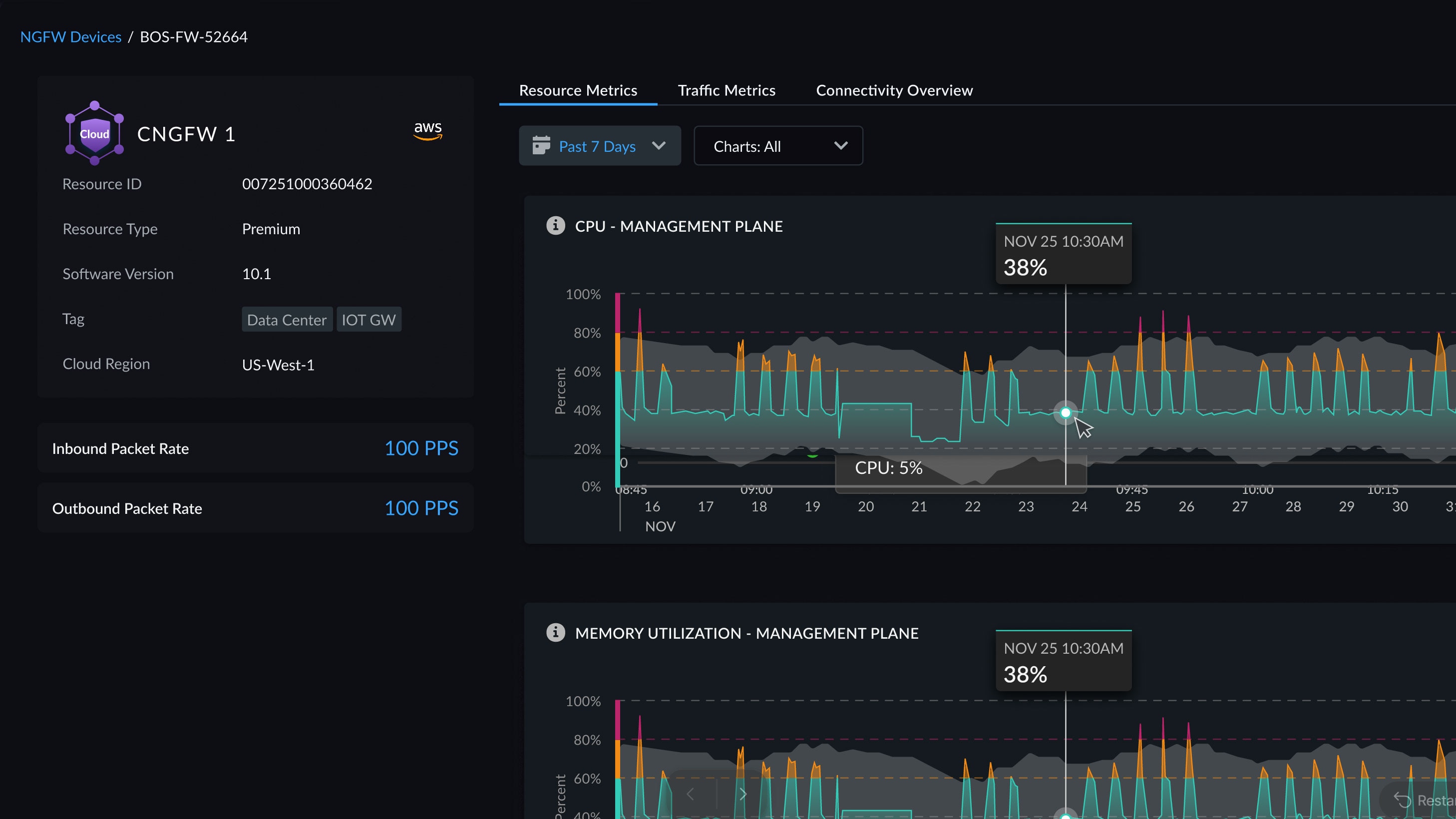This screenshot has height=819, width=1456.
Task: Click the 100 PPS Inbound Packet Rate value
Action: (x=421, y=447)
